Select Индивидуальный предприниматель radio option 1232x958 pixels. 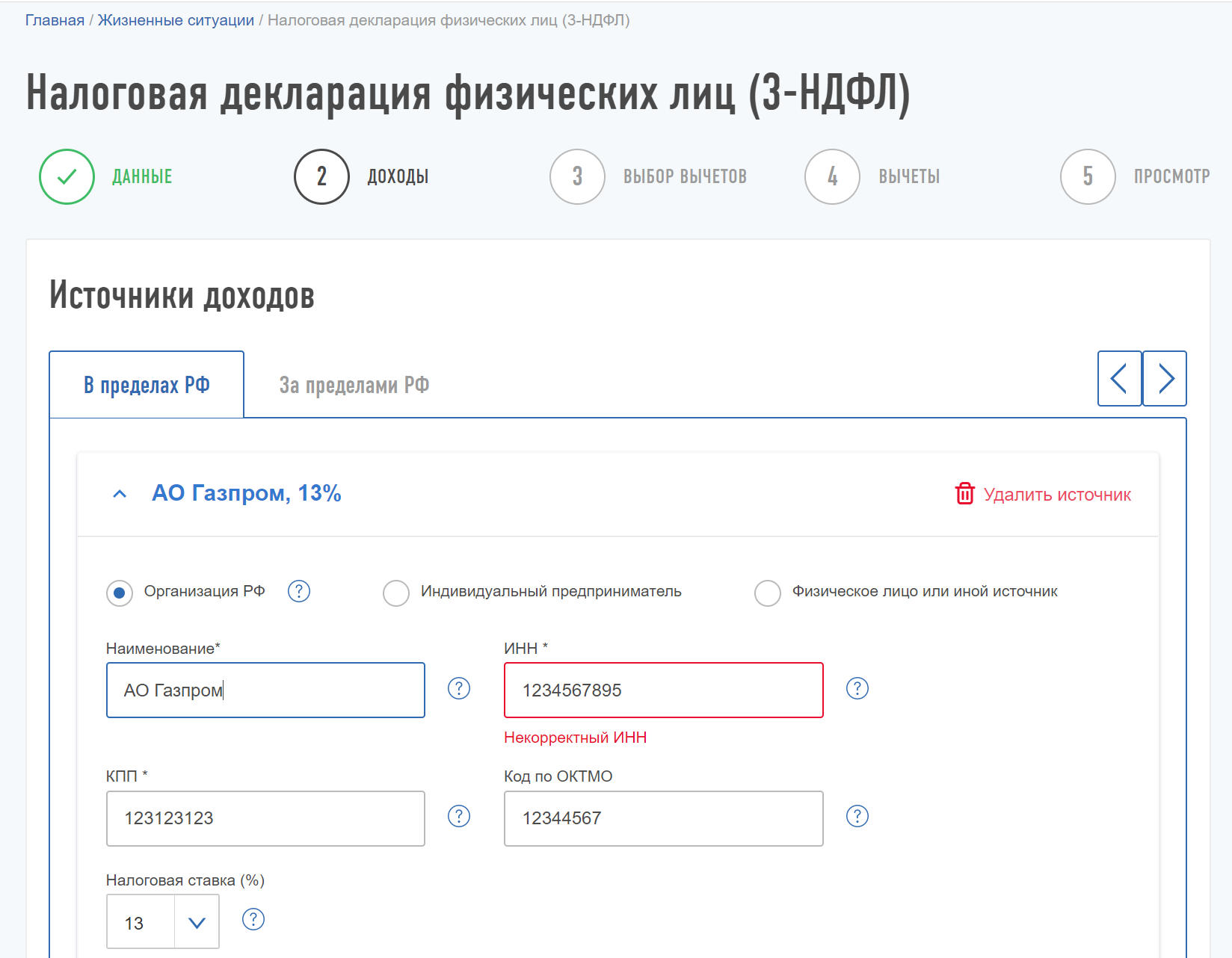[396, 593]
